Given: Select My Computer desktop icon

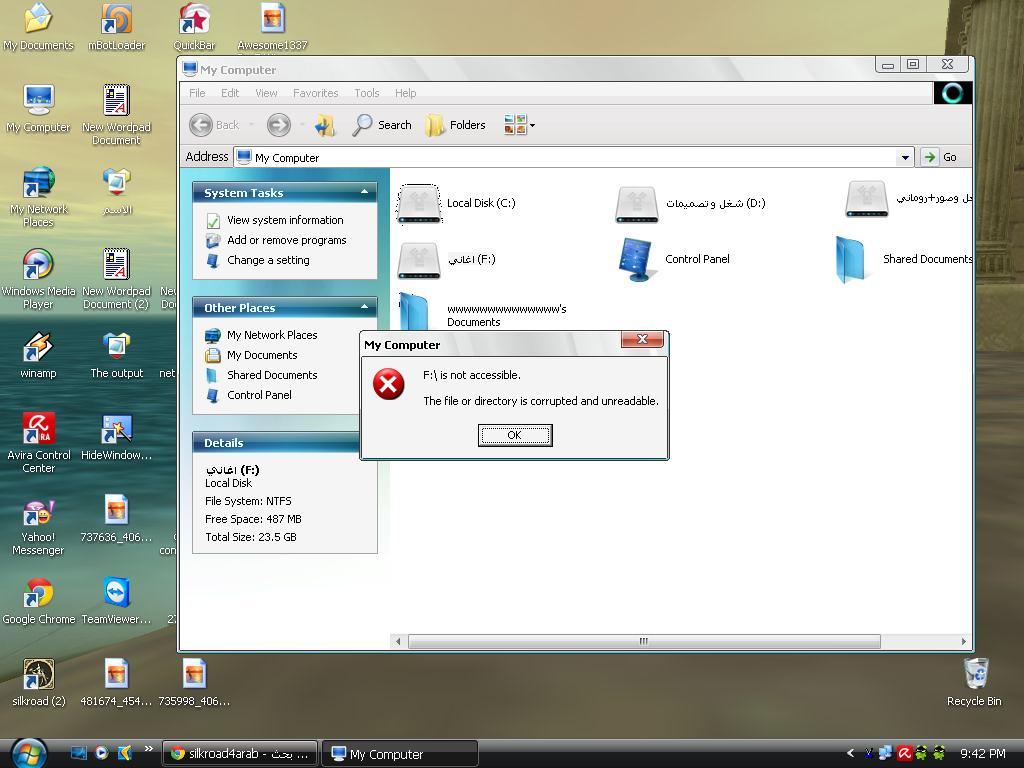Looking at the screenshot, I should pos(38,109).
